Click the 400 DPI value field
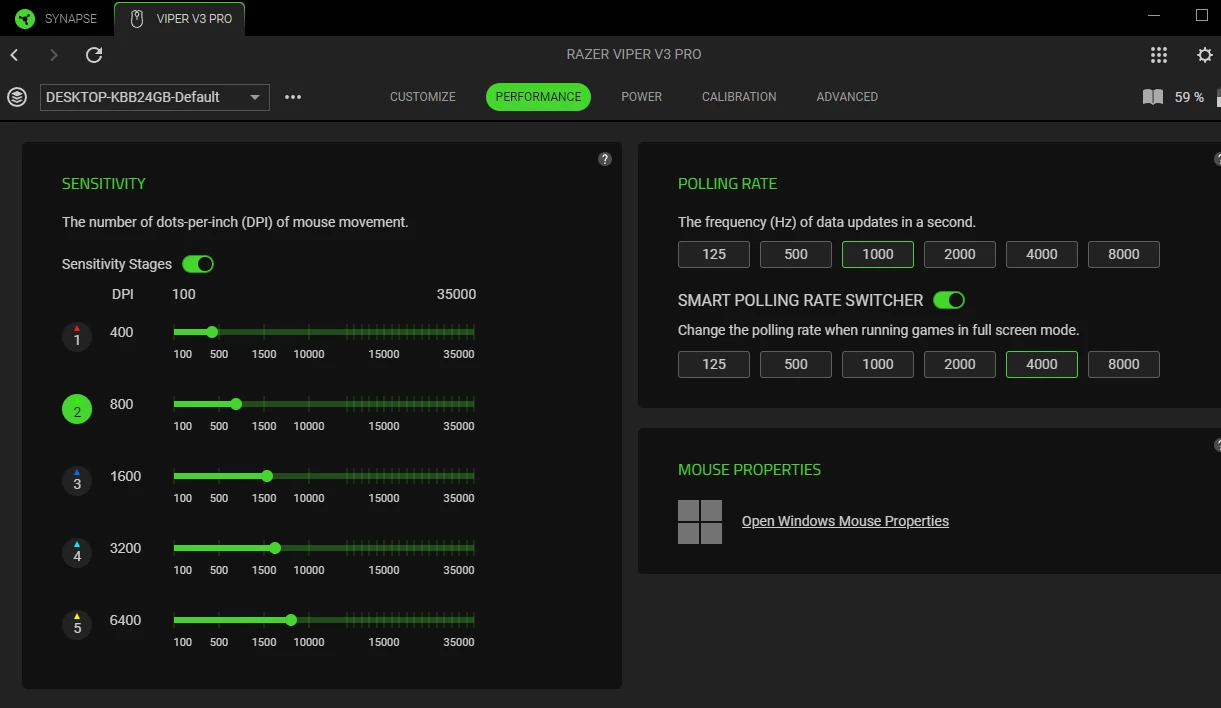1221x708 pixels. click(122, 332)
